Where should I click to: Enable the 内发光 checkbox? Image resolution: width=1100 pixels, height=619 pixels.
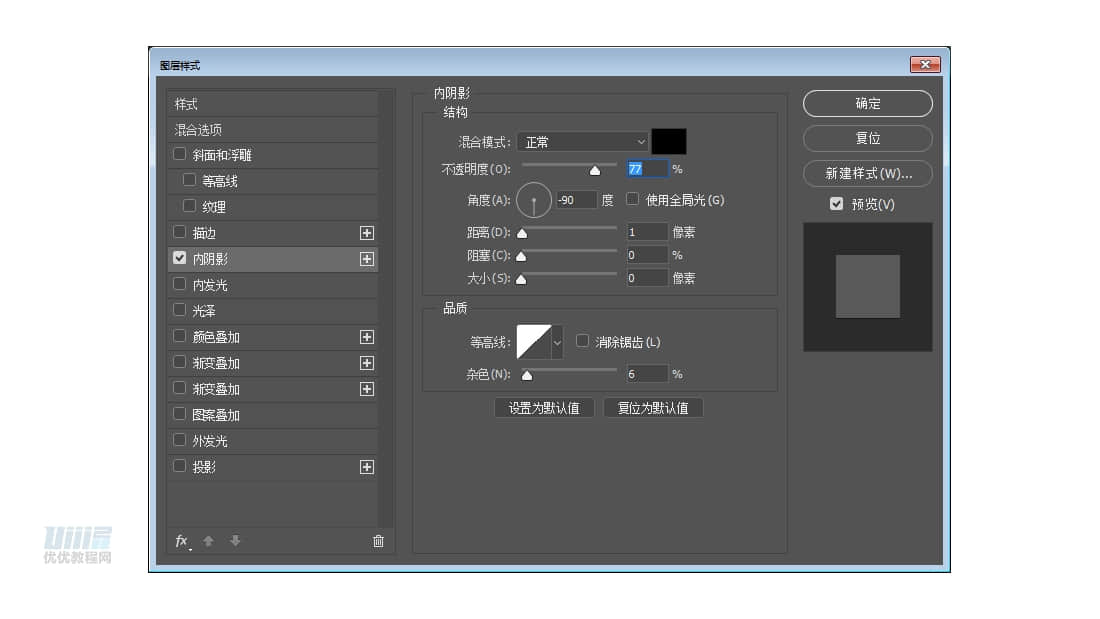pyautogui.click(x=180, y=284)
